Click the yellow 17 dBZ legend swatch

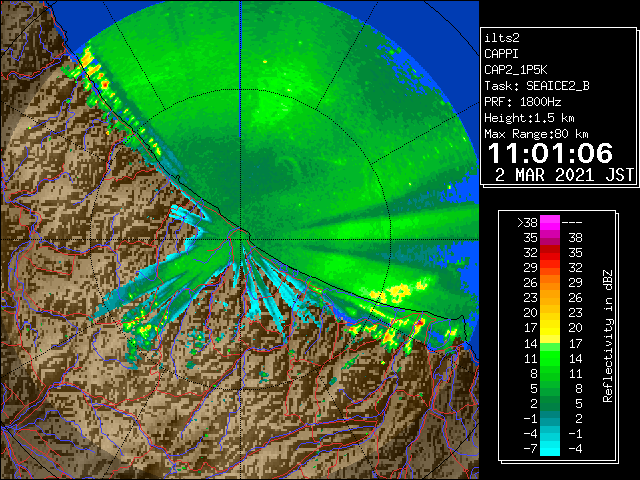click(550, 328)
